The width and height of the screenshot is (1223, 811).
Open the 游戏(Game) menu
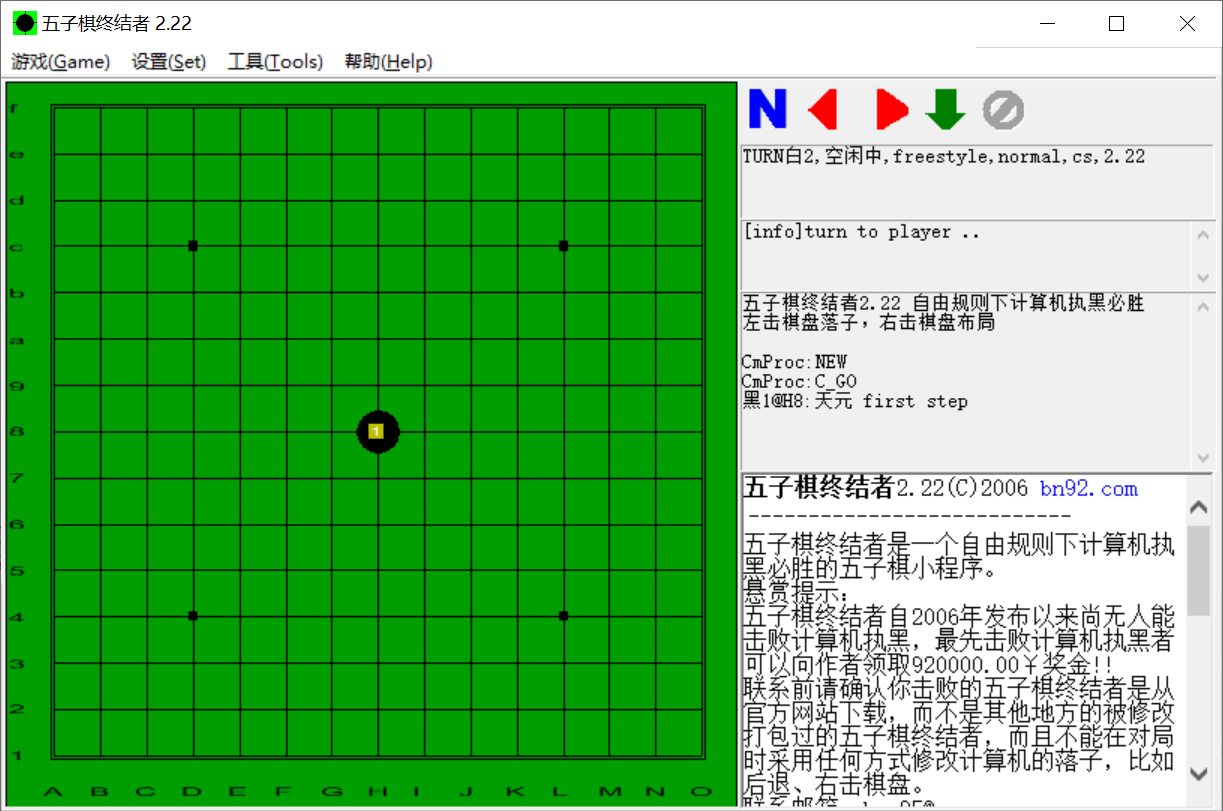click(x=61, y=61)
